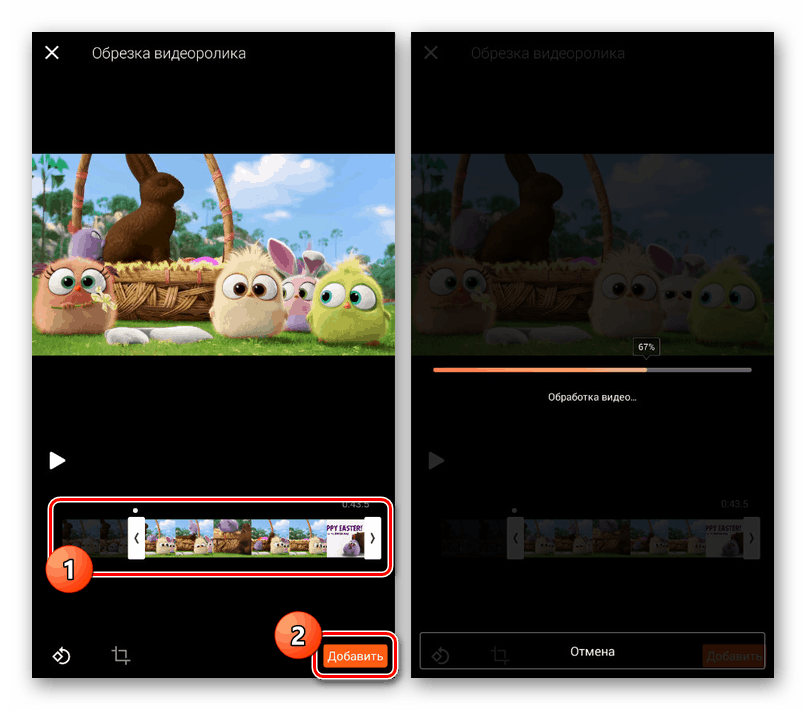Tap the dimmed play icon in right screen
The width and height of the screenshot is (806, 710).
tap(436, 460)
